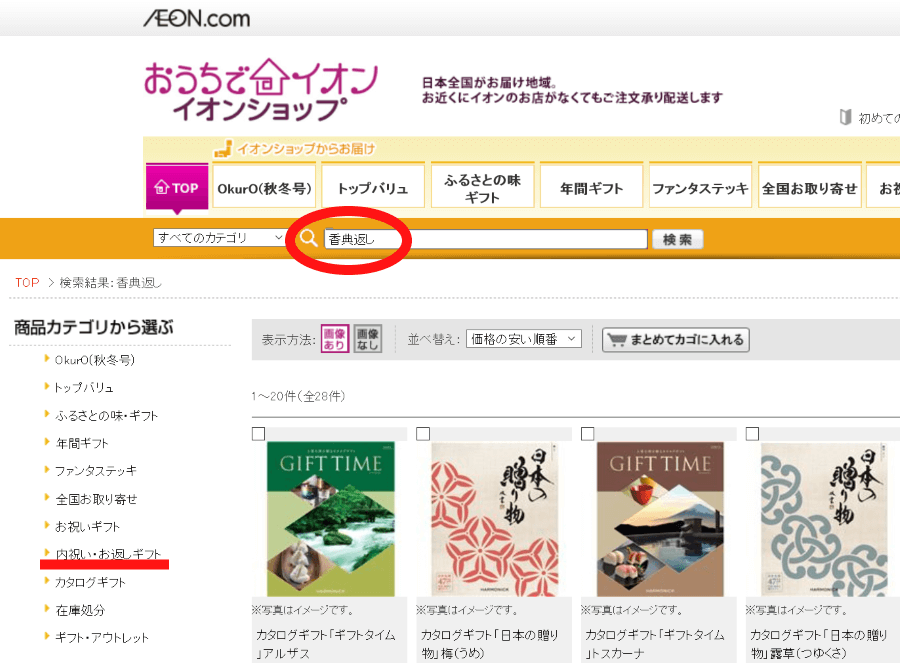Screen dimensions: 900x663
Task: Select カタログギフト in category sidebar
Action: [90, 582]
